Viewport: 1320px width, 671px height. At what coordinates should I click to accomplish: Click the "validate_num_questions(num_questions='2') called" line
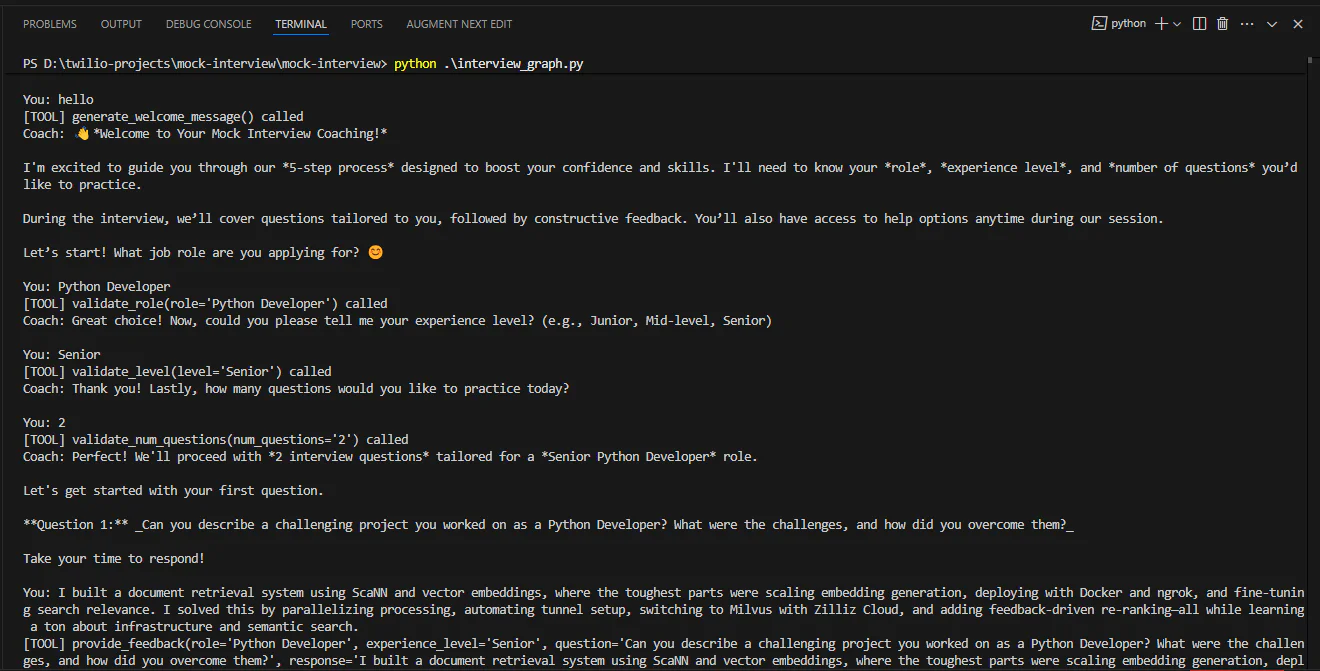(216, 439)
